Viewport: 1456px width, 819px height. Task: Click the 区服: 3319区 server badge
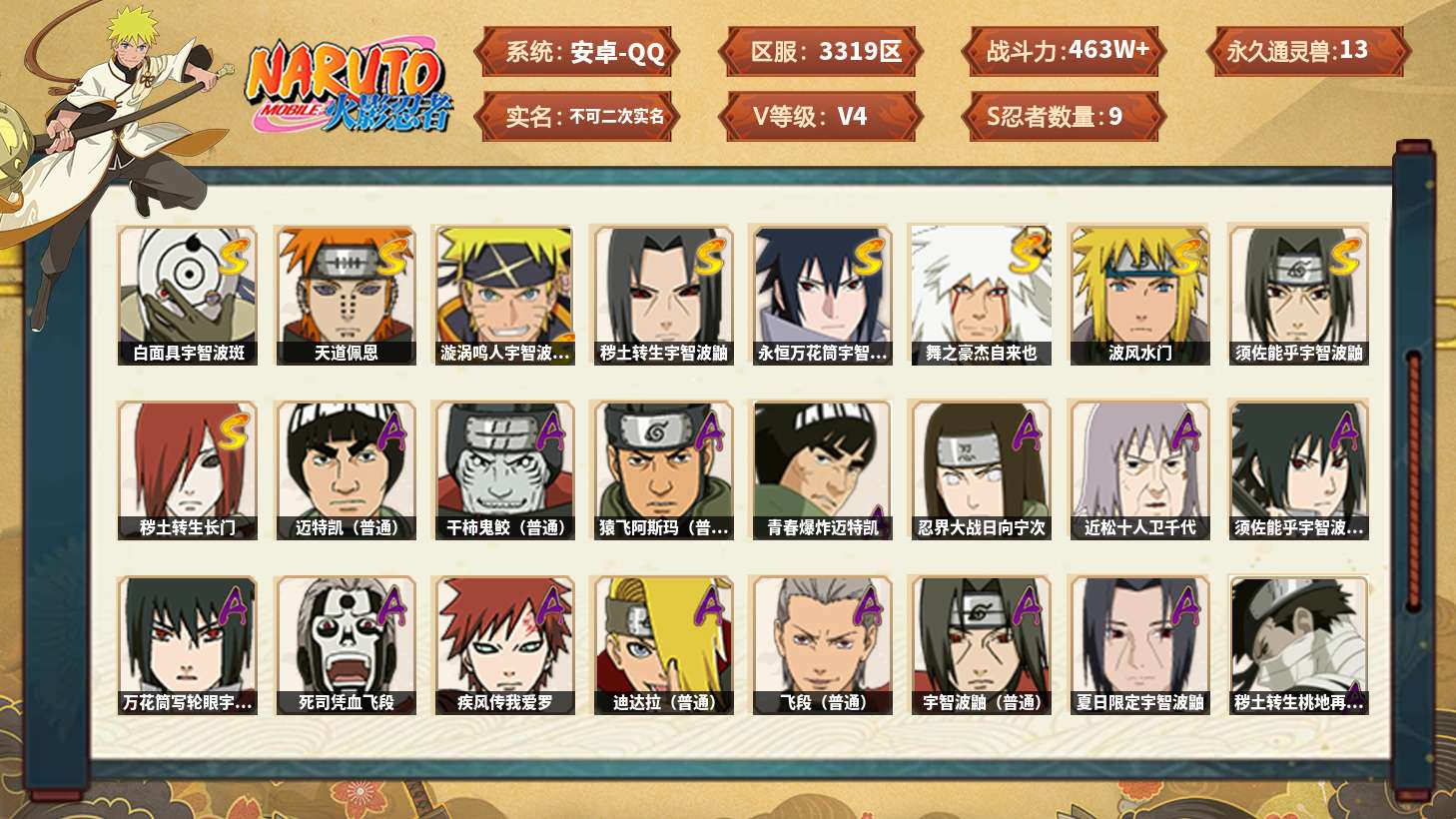[x=821, y=52]
